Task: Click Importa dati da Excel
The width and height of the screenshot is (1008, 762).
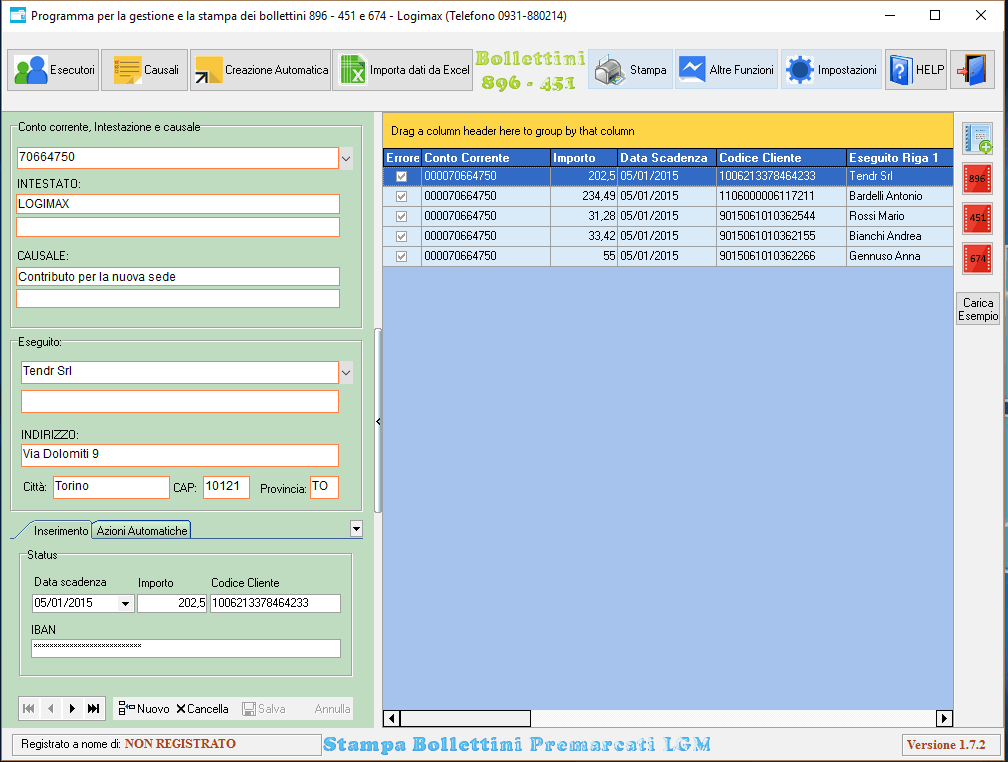Action: [x=402, y=69]
